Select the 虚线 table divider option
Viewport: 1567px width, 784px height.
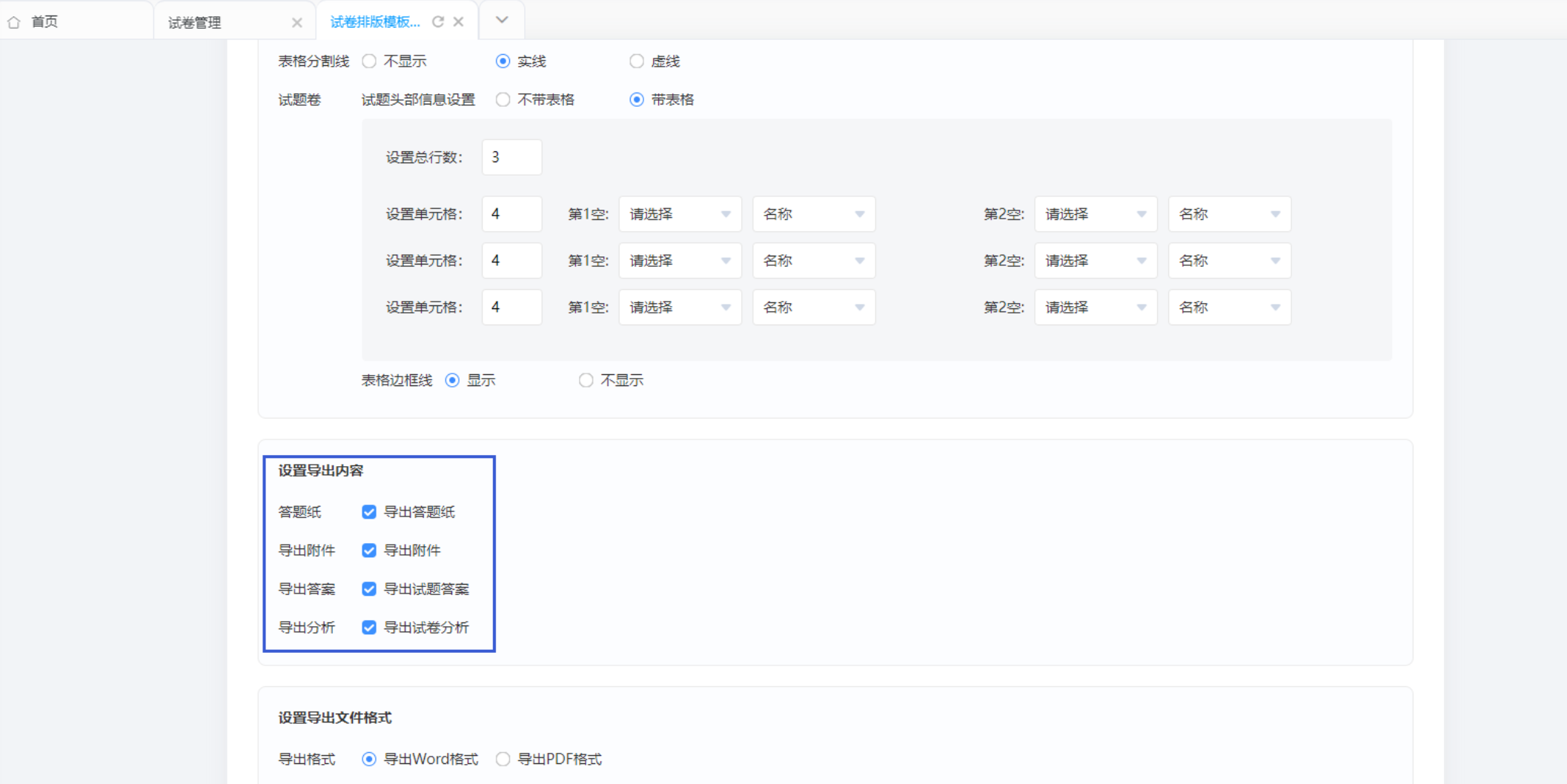pyautogui.click(x=637, y=62)
